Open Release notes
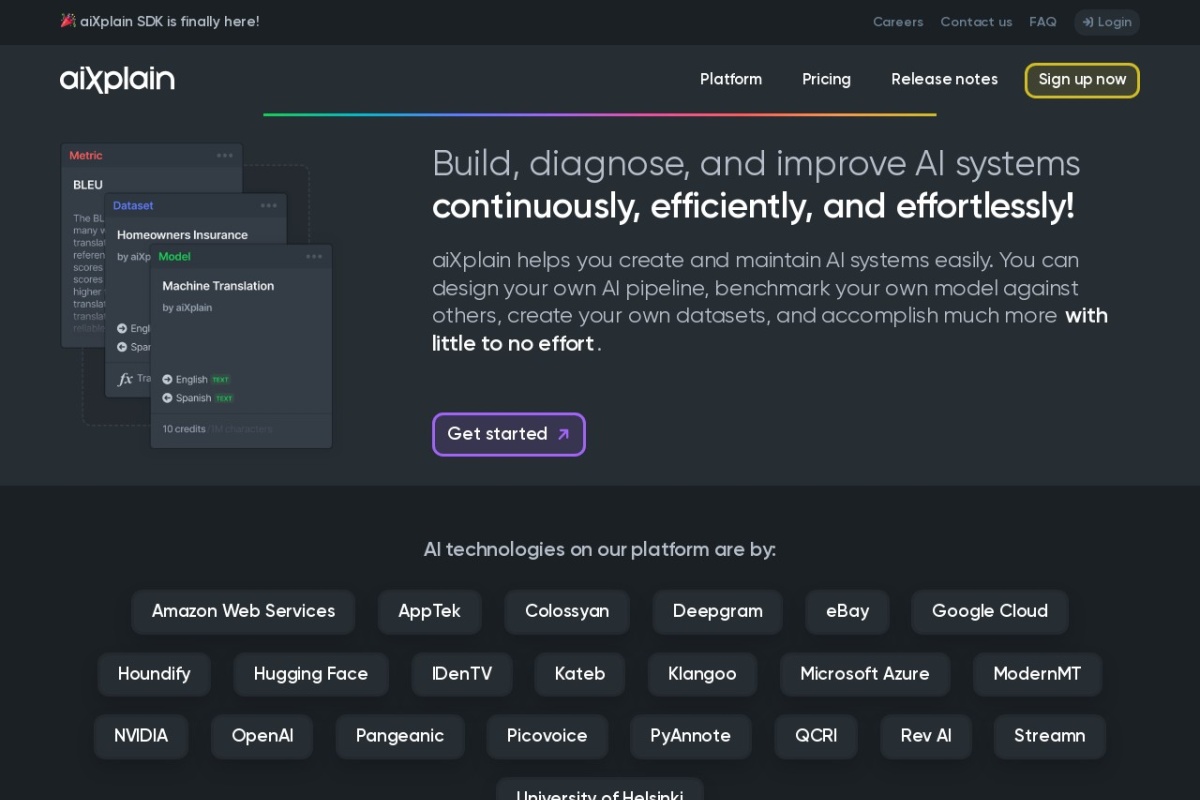Screen dimensions: 1200x800 point(944,79)
